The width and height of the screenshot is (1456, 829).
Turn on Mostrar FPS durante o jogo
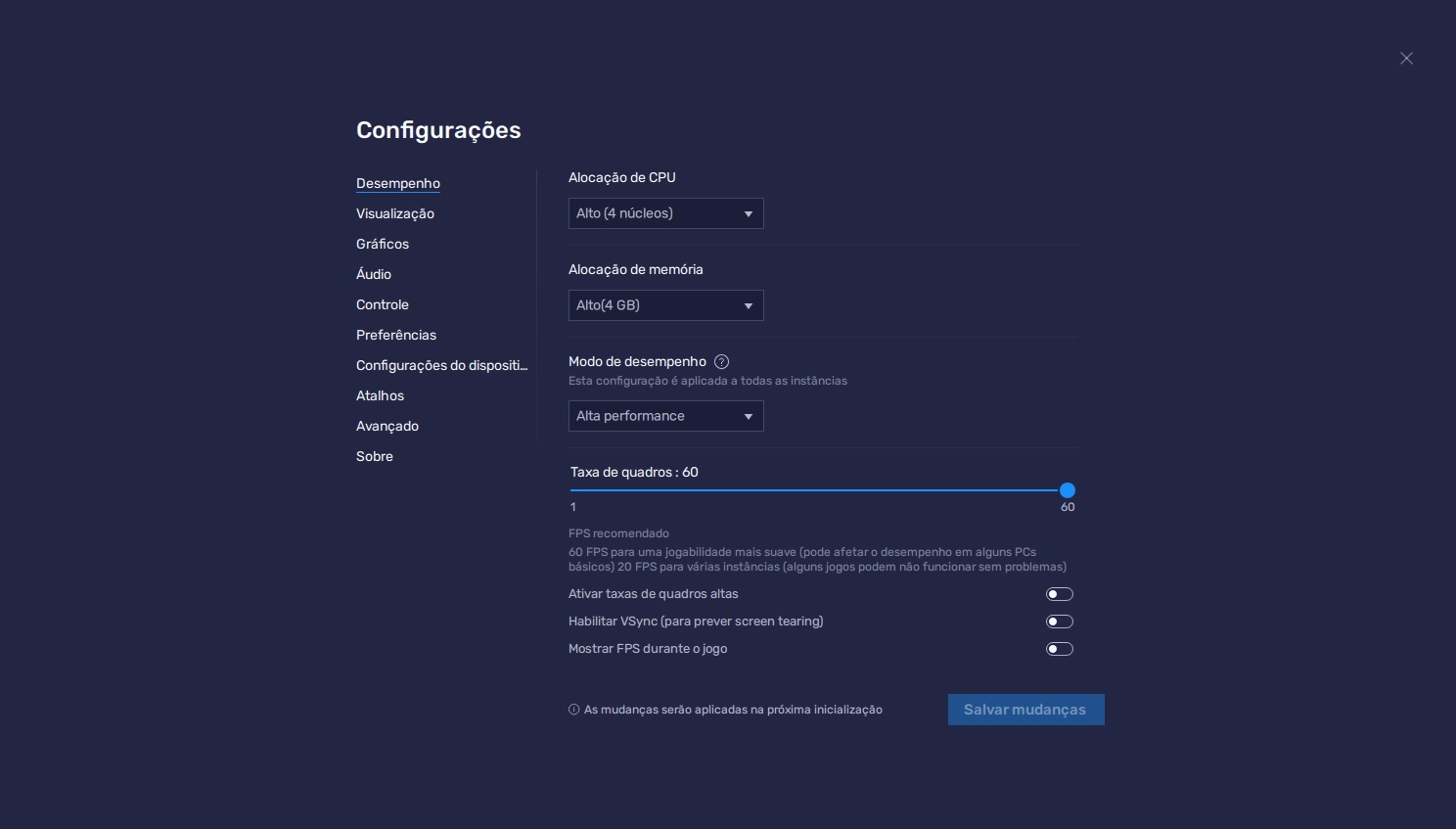[1060, 649]
